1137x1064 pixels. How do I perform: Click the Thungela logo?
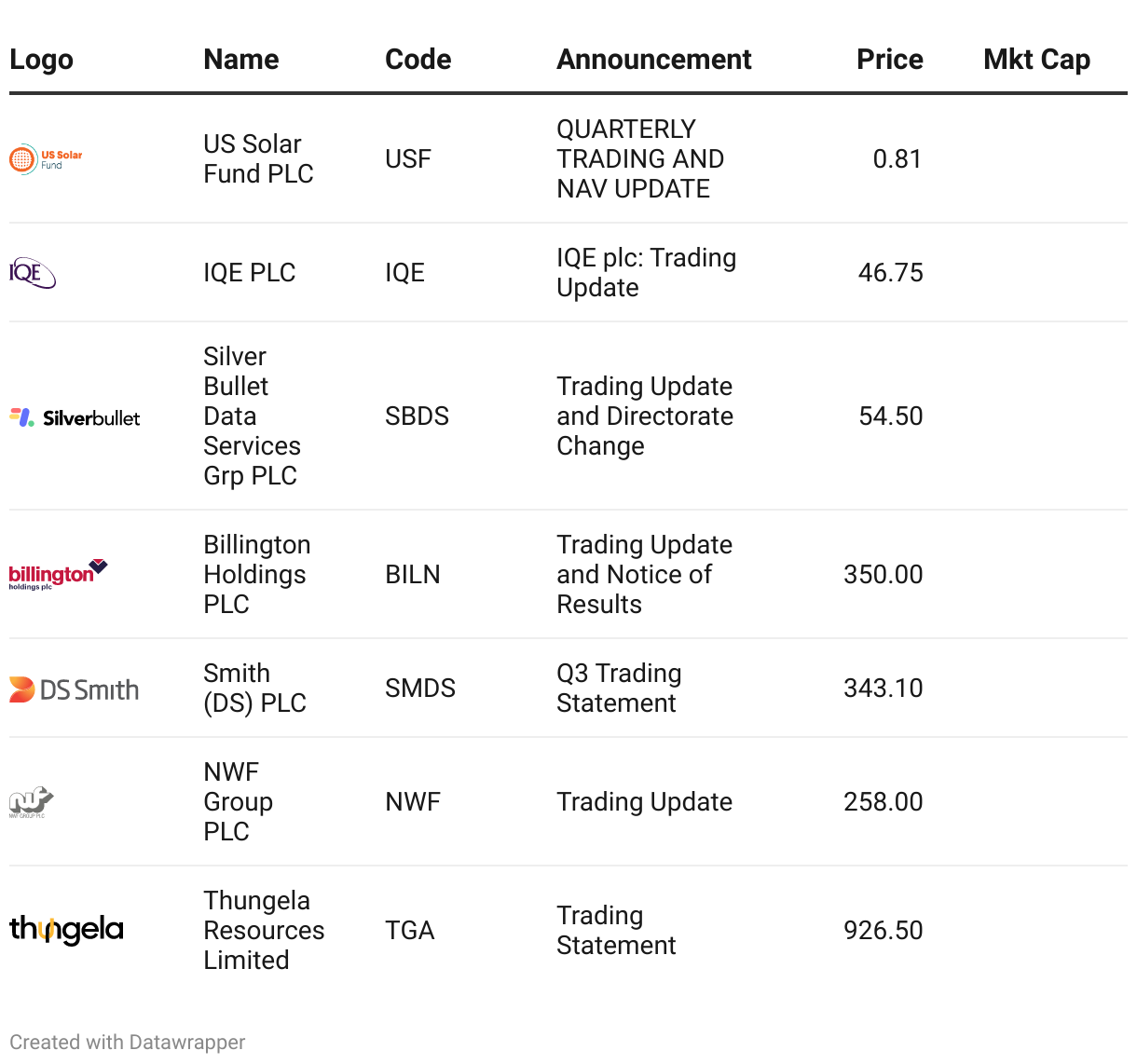pyautogui.click(x=66, y=929)
